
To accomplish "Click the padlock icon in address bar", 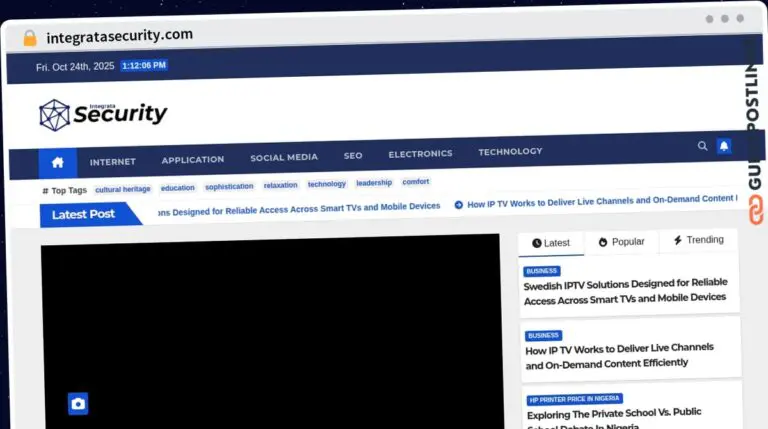I will coord(30,38).
